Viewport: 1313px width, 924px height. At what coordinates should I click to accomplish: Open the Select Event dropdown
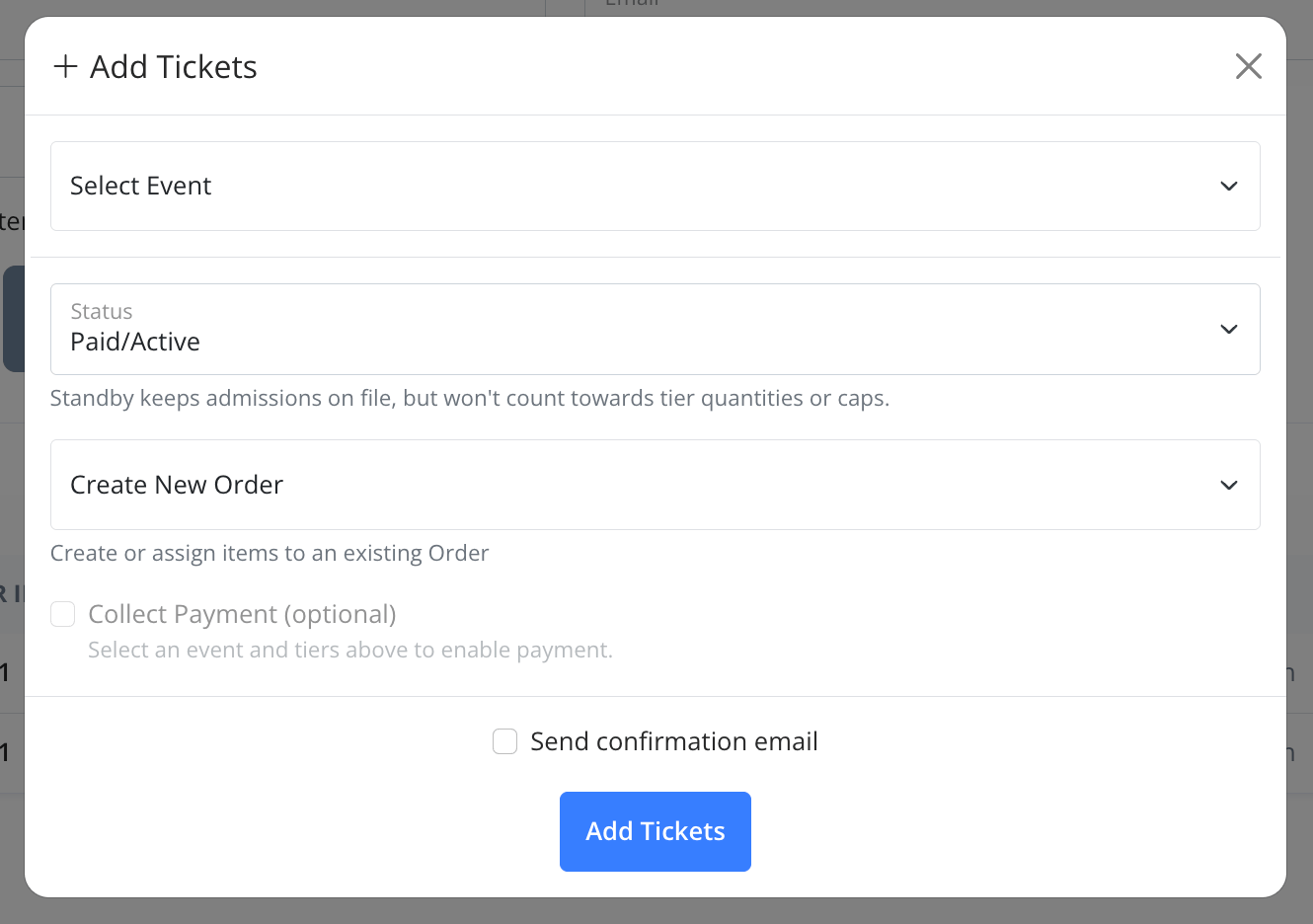(x=656, y=186)
